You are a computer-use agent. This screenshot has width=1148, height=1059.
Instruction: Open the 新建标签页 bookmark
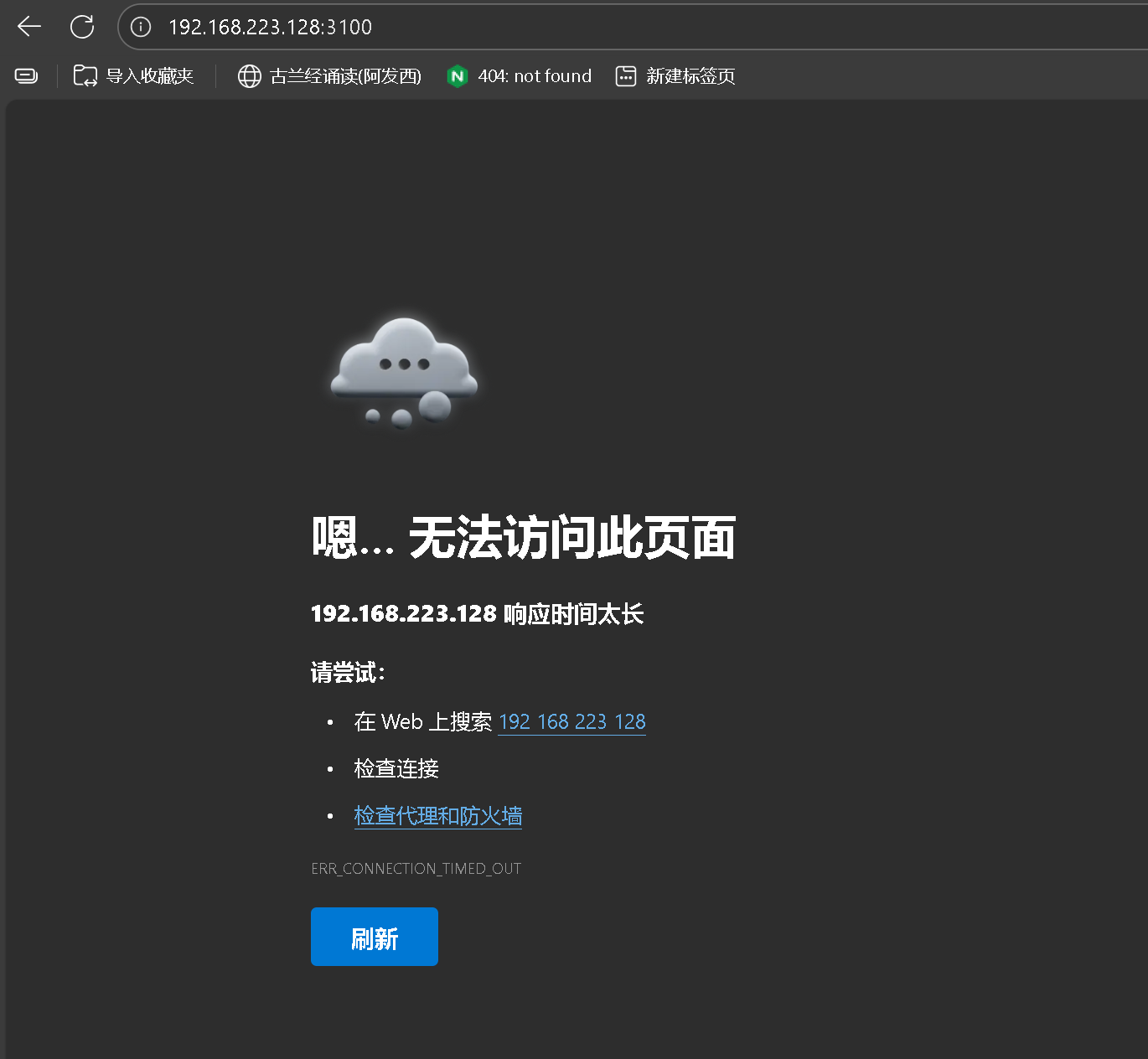[x=675, y=76]
